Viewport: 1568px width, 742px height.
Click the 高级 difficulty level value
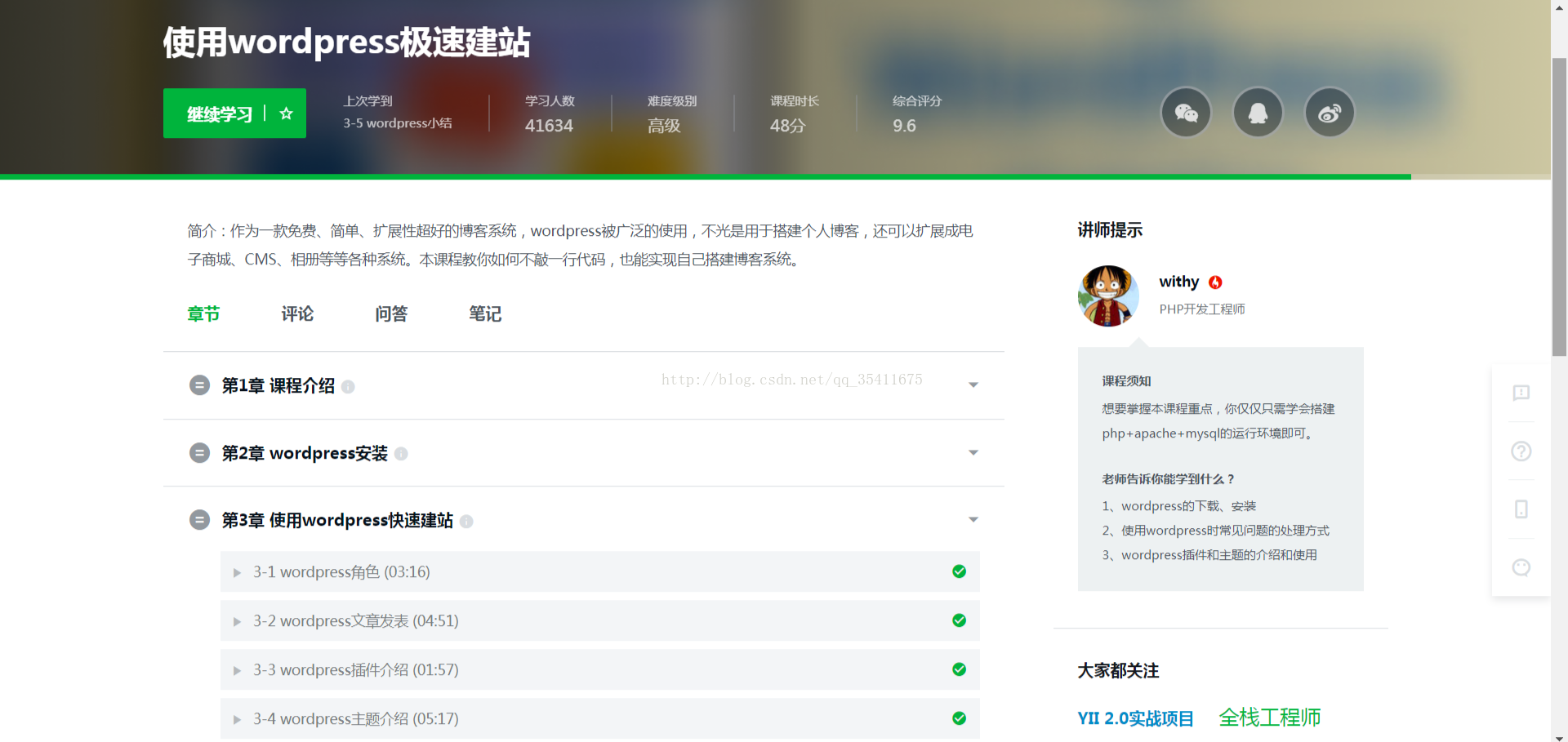pyautogui.click(x=664, y=126)
